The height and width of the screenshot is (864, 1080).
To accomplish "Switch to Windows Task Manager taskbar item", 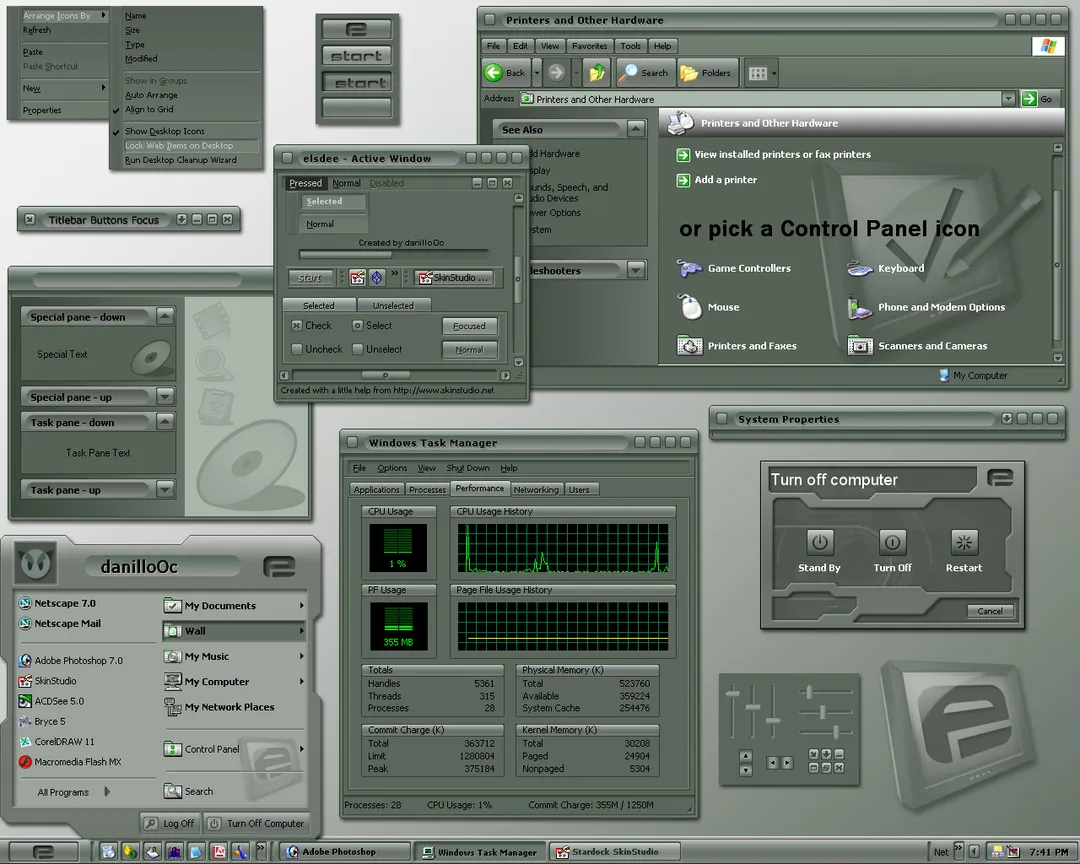I will click(x=480, y=852).
